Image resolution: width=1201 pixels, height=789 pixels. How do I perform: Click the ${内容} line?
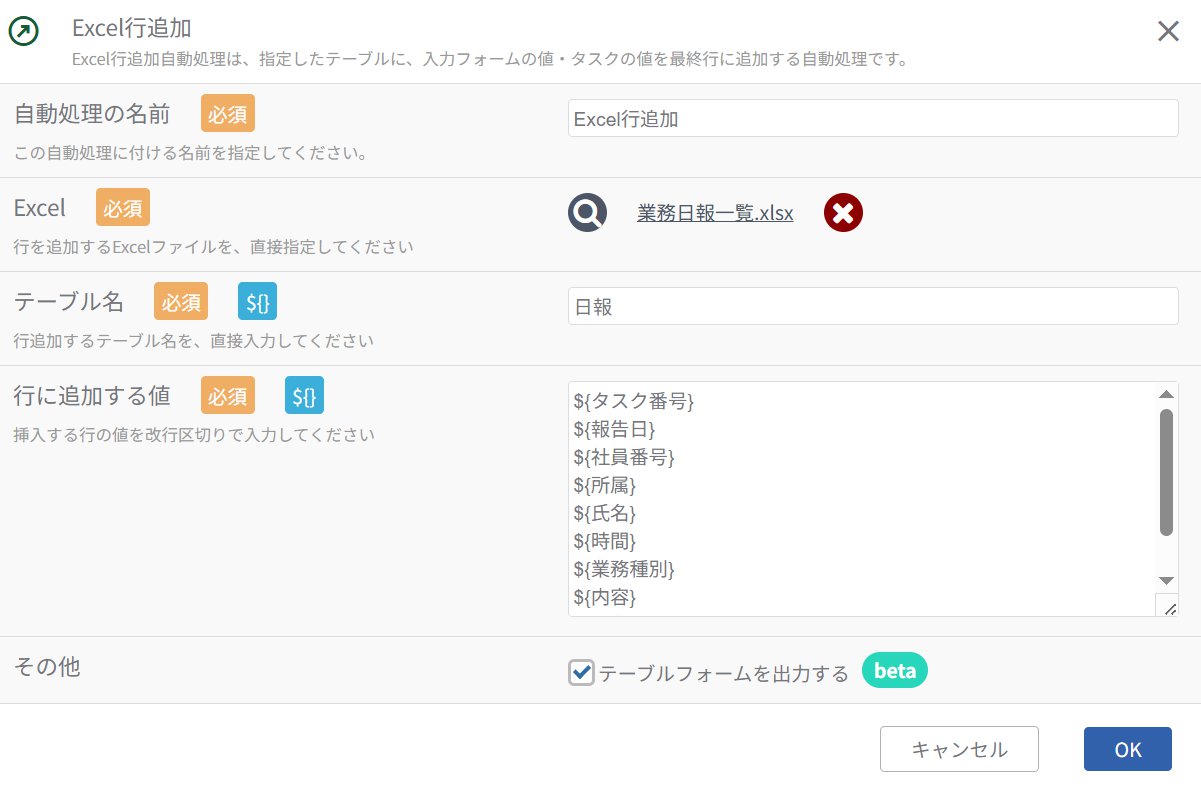605,597
